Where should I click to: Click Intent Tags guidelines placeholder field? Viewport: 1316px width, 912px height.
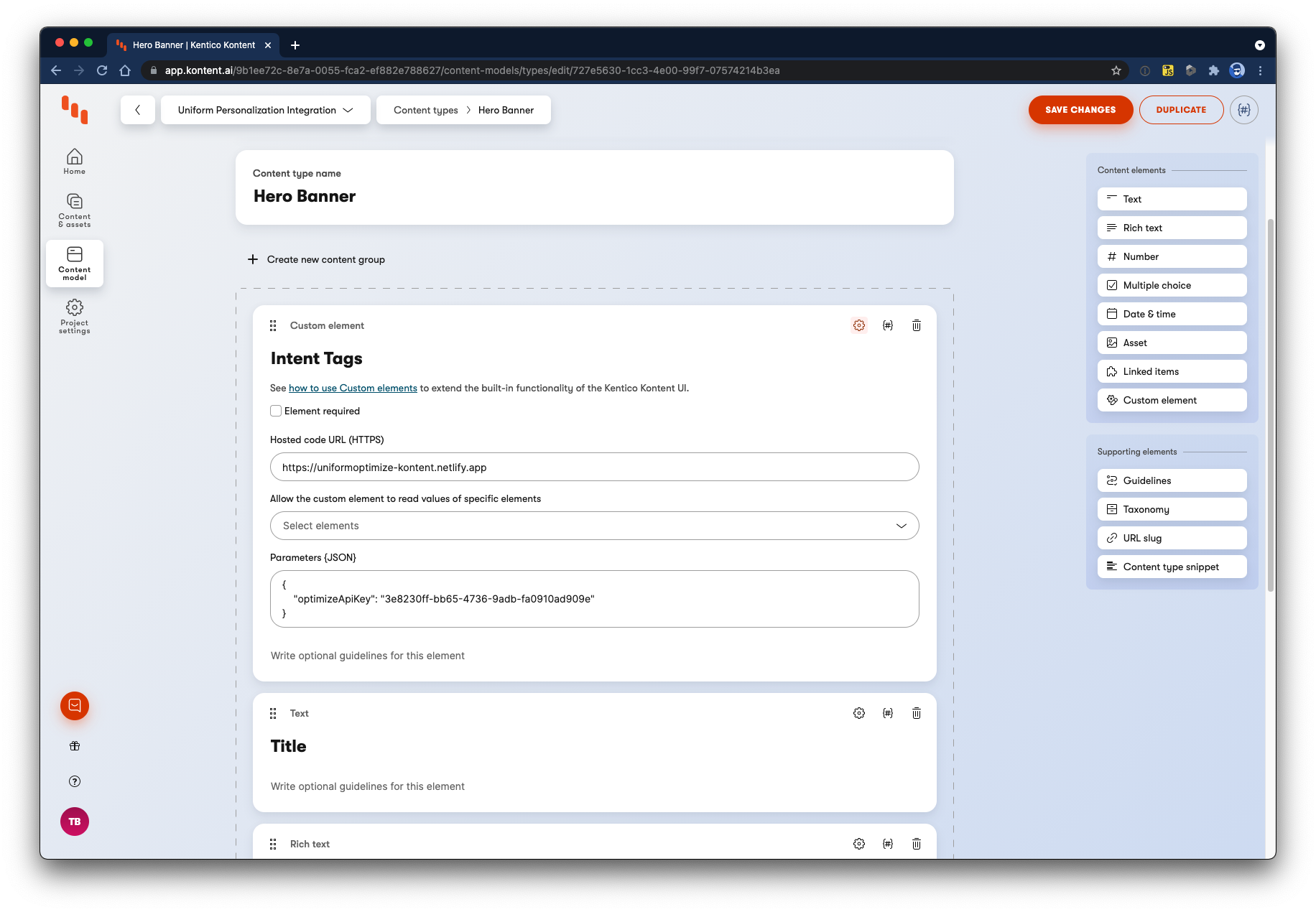click(x=368, y=656)
